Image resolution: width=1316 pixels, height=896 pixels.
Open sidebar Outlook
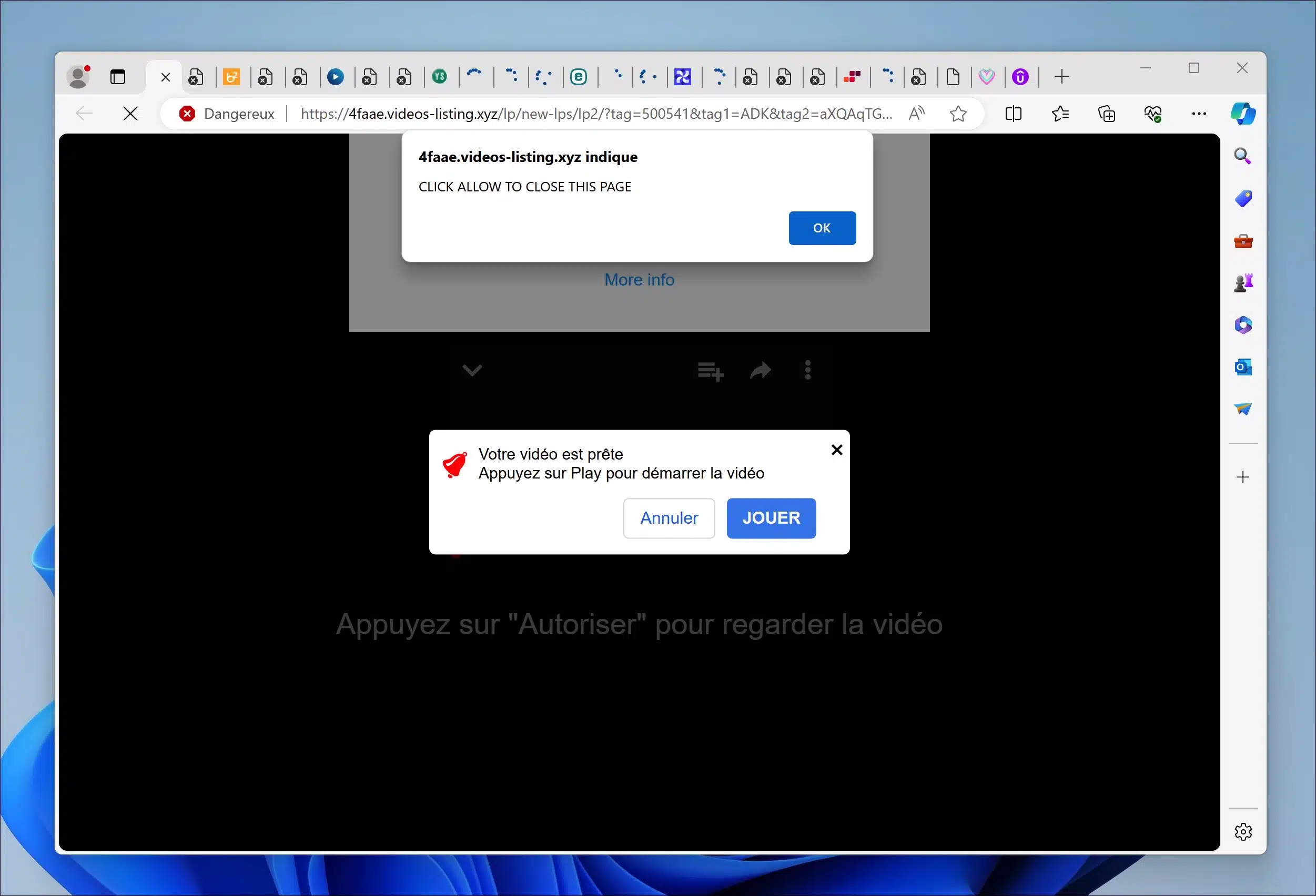(1243, 368)
